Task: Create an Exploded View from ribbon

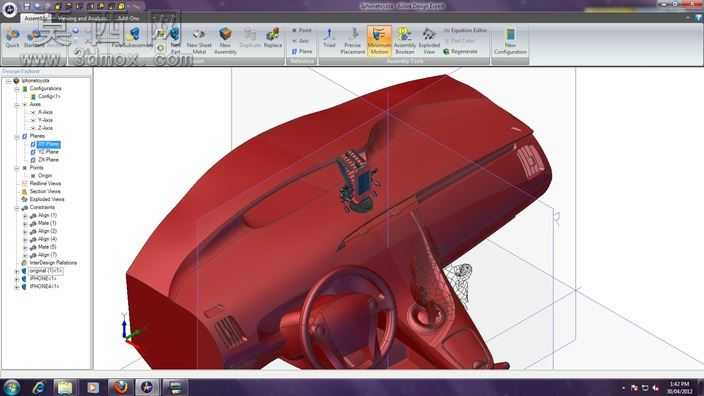Action: [x=429, y=41]
